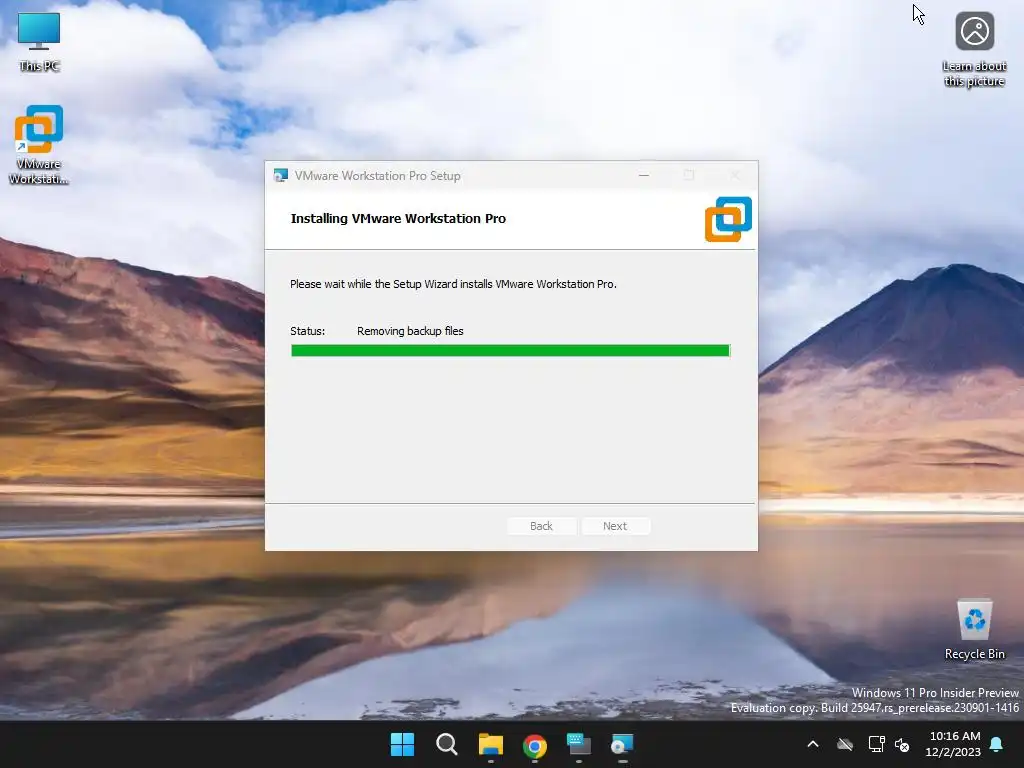Viewport: 1024px width, 768px height.
Task: Open File Explorer from the taskbar
Action: [x=490, y=744]
